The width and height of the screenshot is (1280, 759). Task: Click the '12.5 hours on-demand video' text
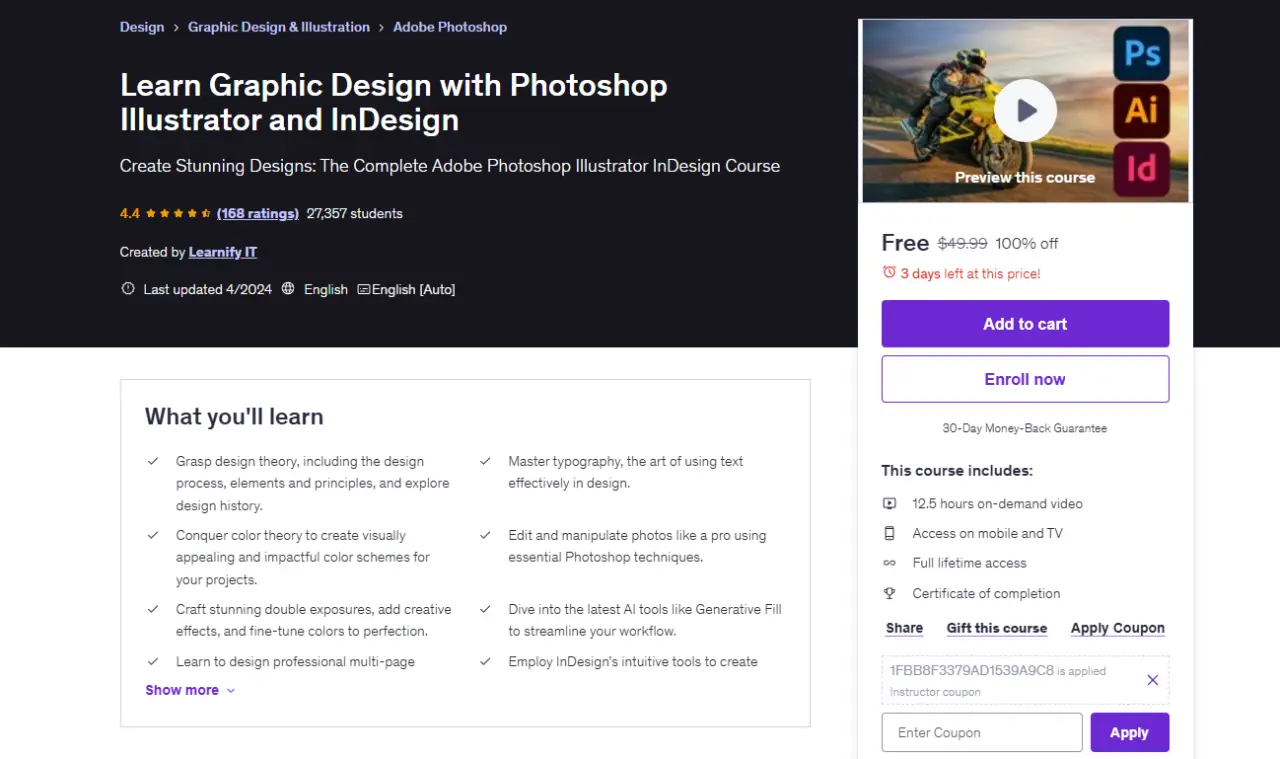click(x=998, y=504)
